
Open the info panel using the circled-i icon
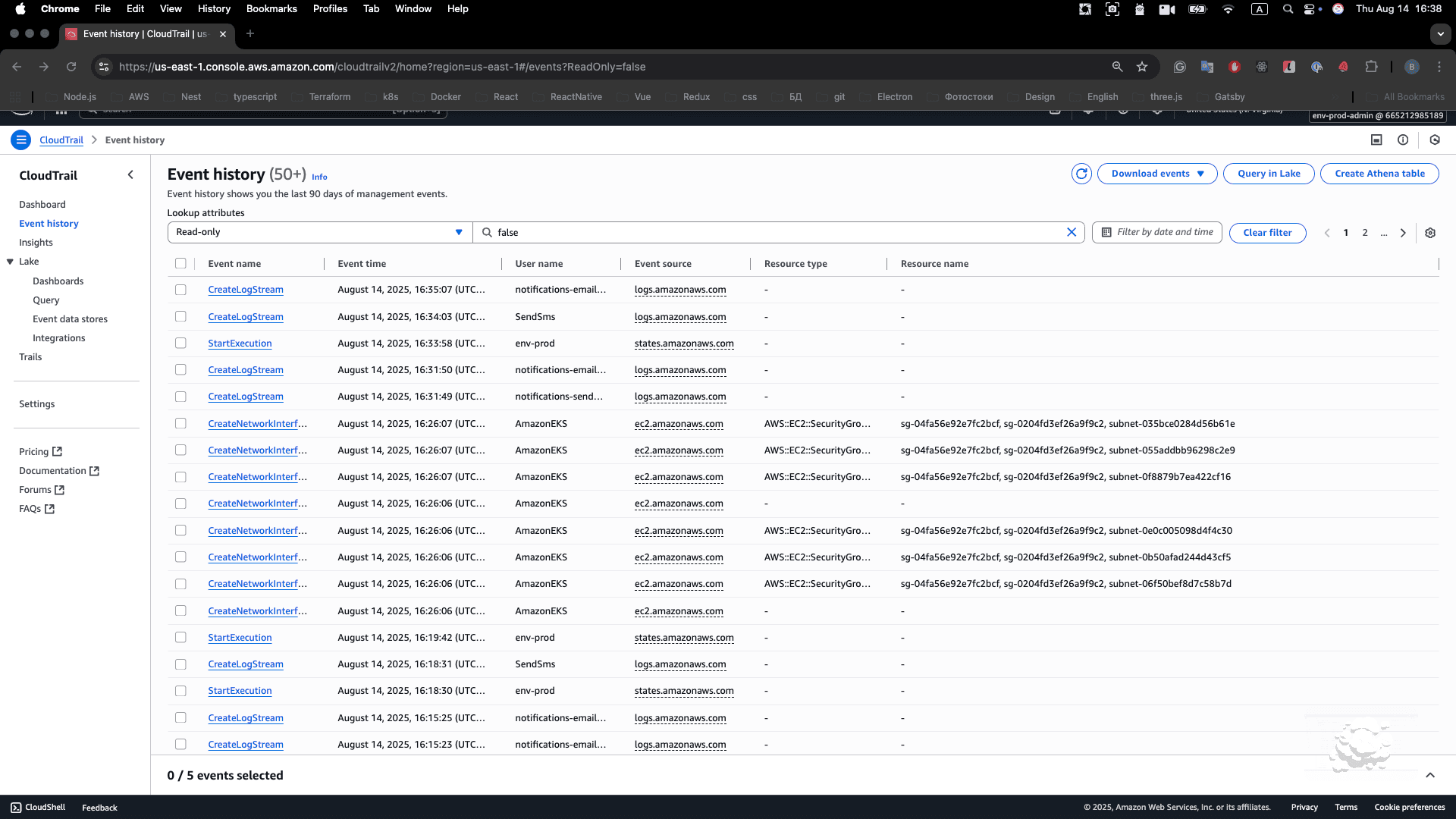click(x=1403, y=140)
